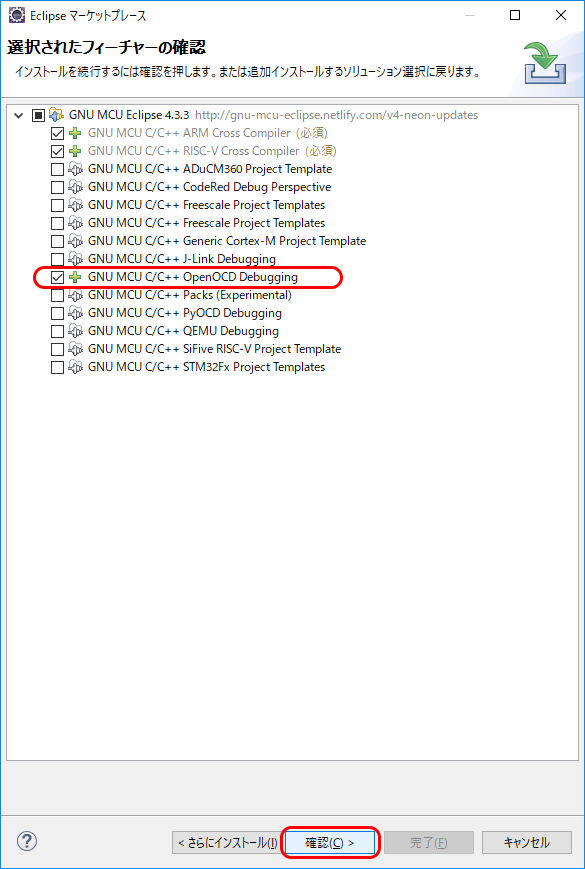Check the ADuCM360 Project Template checkbox
This screenshot has width=585, height=869.
pyautogui.click(x=57, y=169)
